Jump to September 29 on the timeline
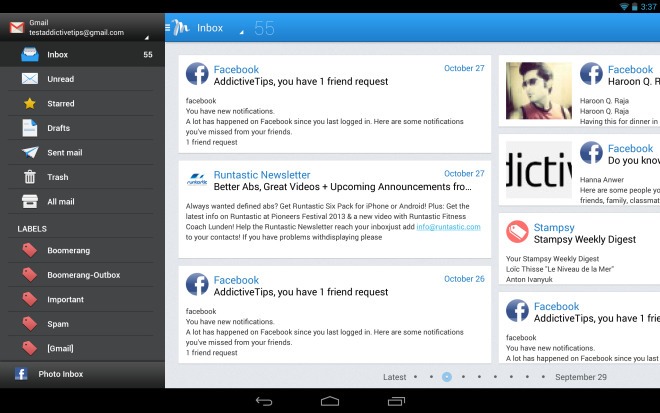660x413 pixels. pyautogui.click(x=580, y=377)
